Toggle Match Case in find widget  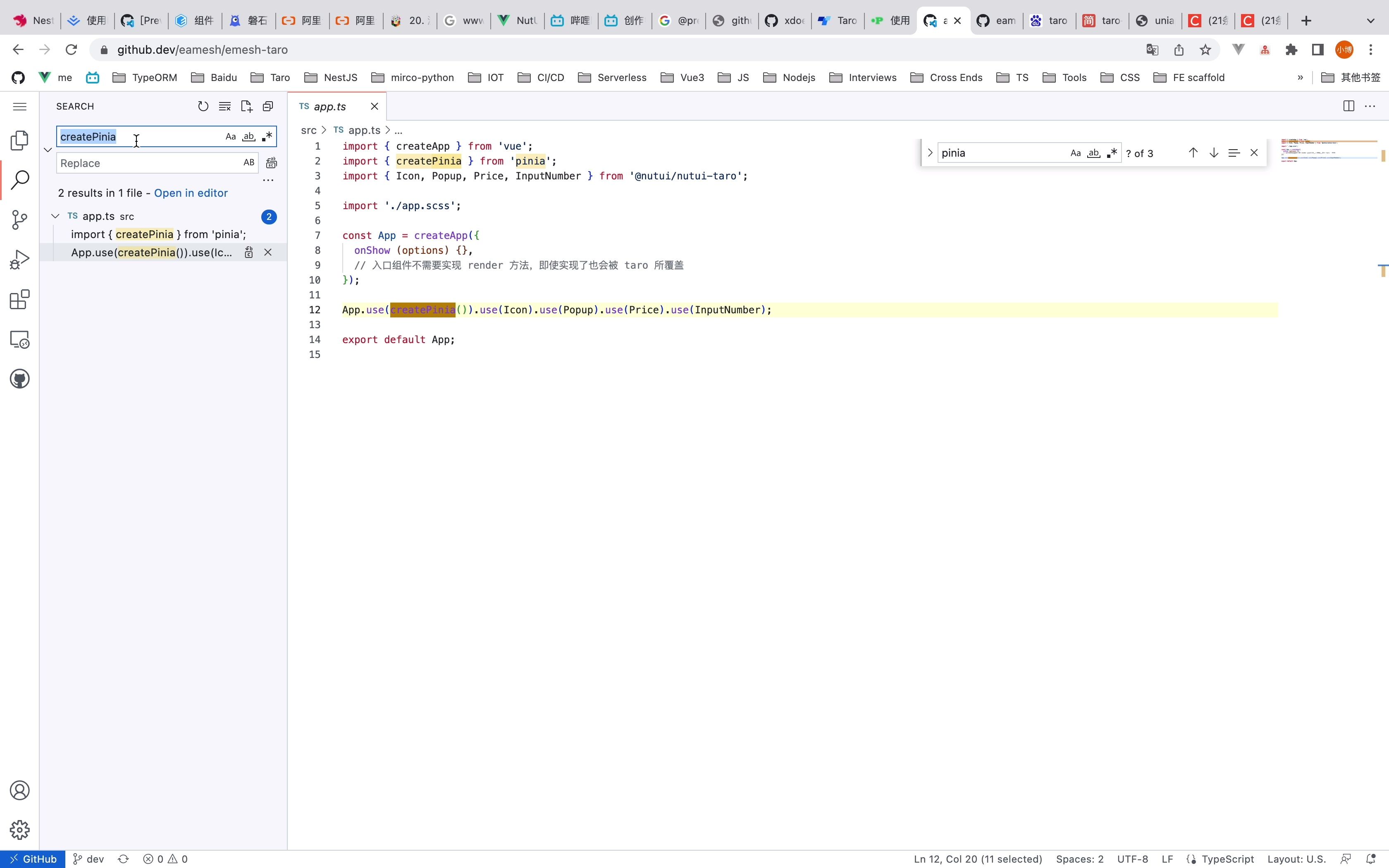(x=1076, y=153)
